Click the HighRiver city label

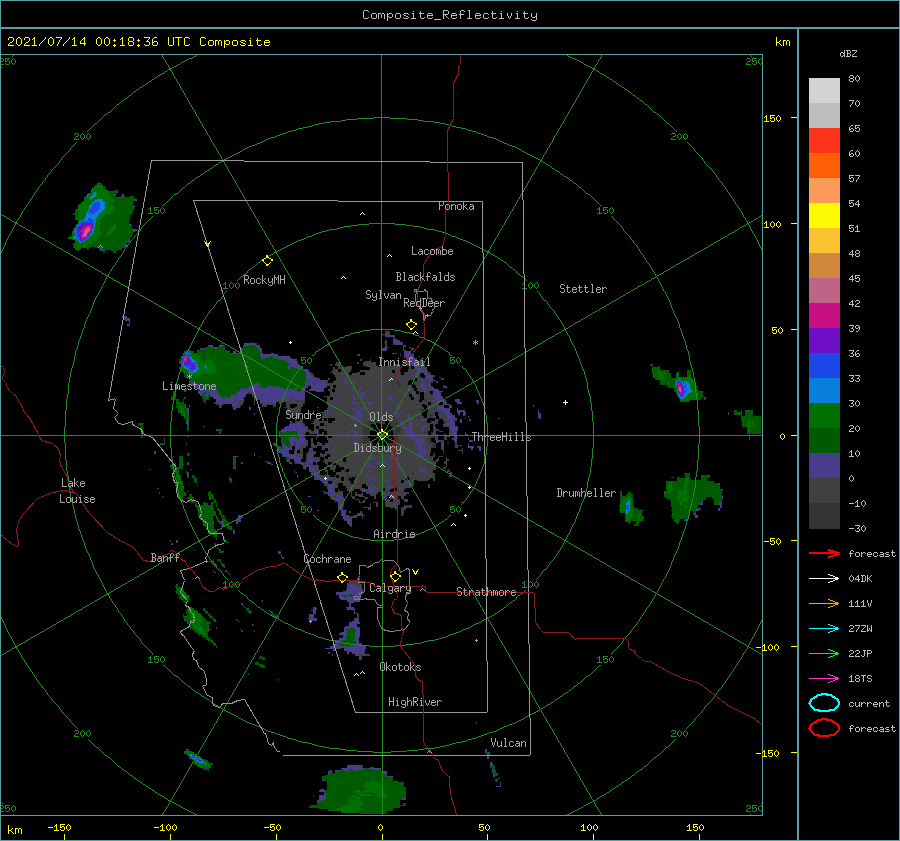point(415,703)
